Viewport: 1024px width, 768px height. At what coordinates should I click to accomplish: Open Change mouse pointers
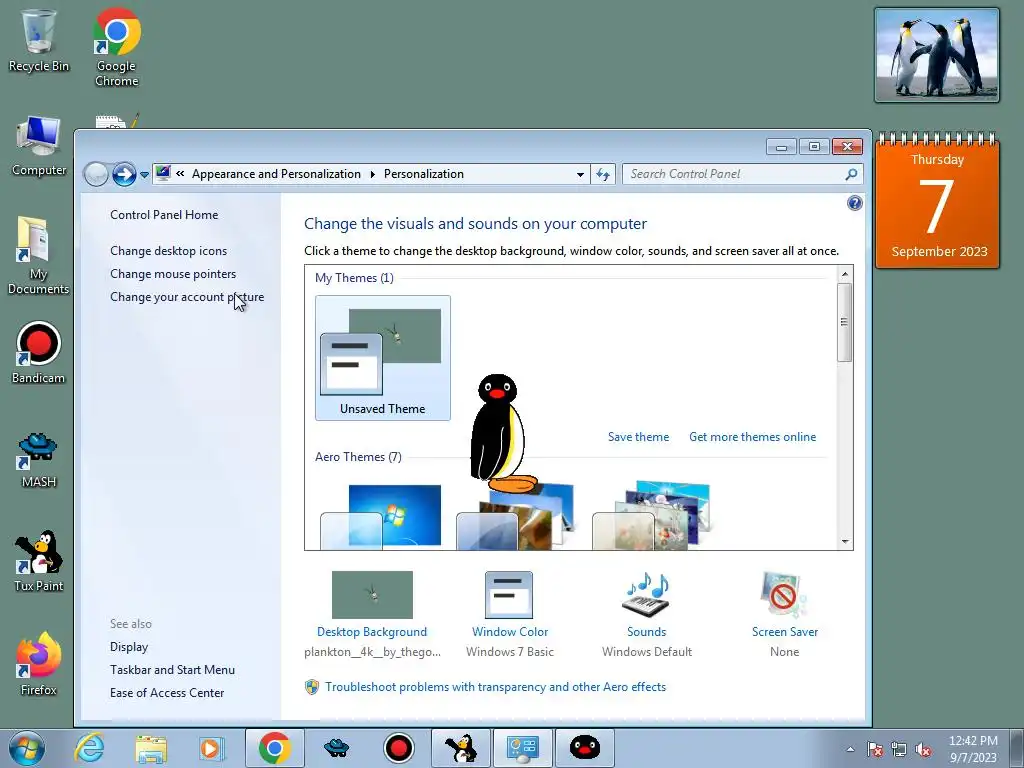pos(173,274)
